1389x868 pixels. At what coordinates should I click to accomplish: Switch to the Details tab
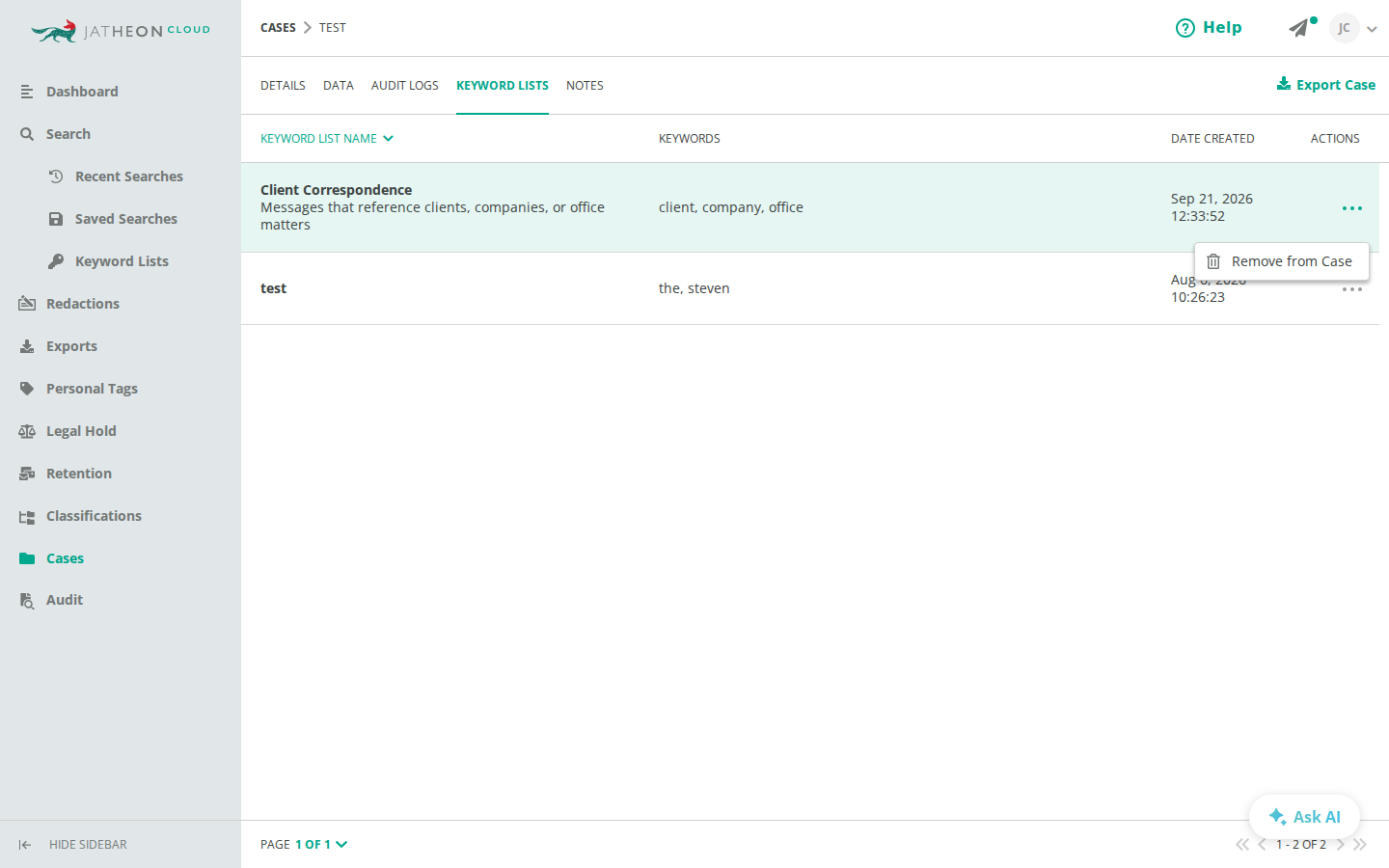(283, 86)
